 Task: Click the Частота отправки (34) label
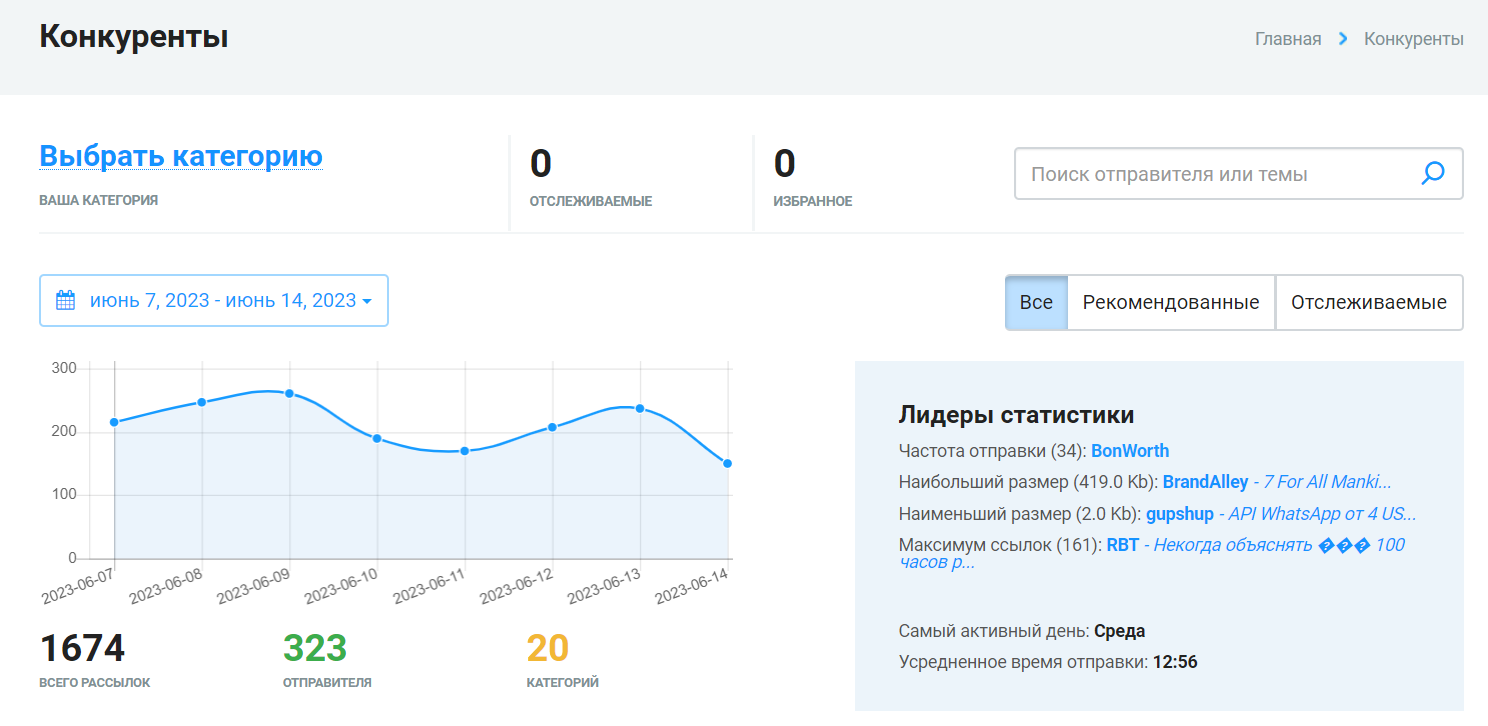pos(993,451)
